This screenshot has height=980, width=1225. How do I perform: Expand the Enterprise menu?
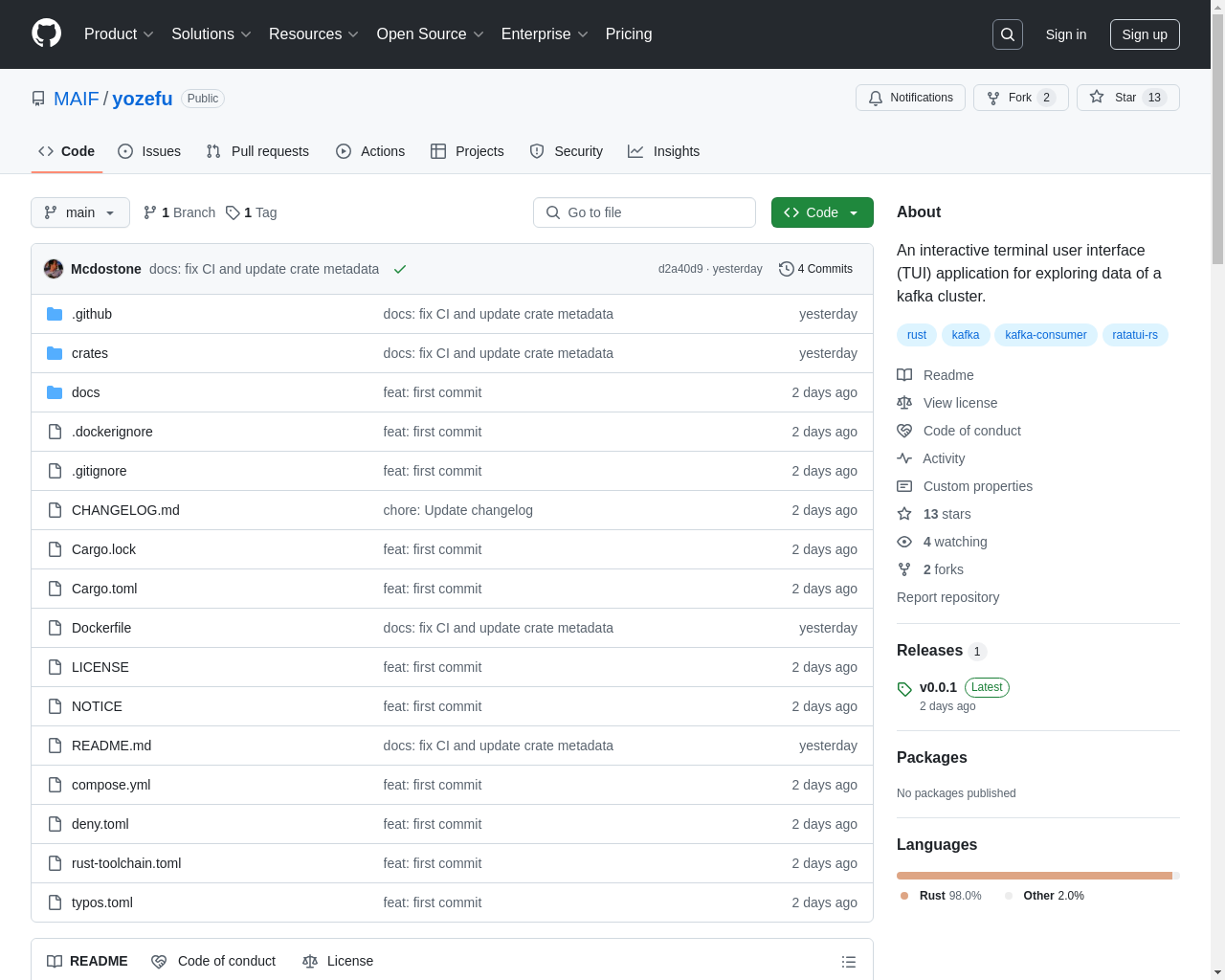point(545,34)
